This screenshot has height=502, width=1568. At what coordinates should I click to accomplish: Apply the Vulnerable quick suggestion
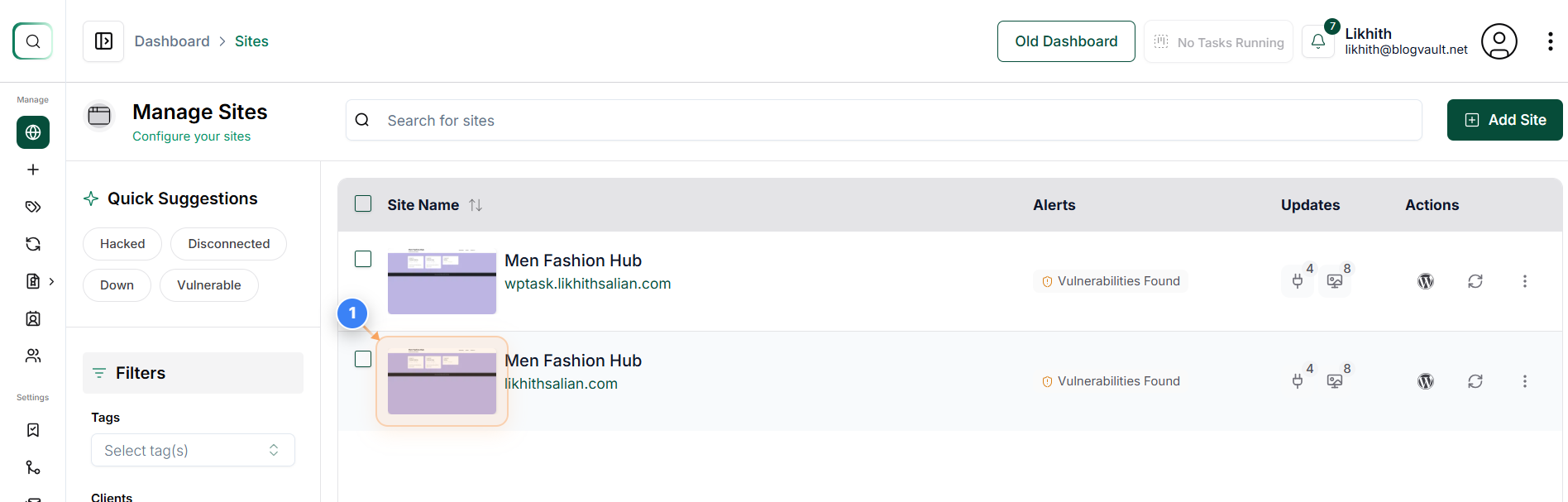click(209, 285)
